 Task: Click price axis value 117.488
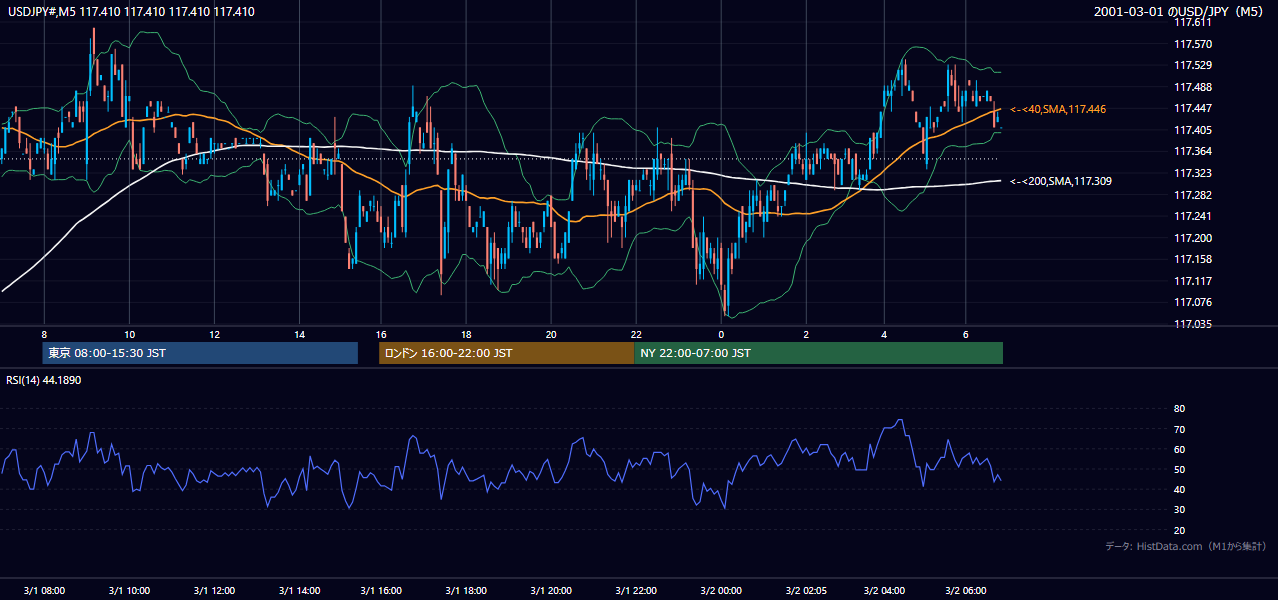click(x=1192, y=87)
